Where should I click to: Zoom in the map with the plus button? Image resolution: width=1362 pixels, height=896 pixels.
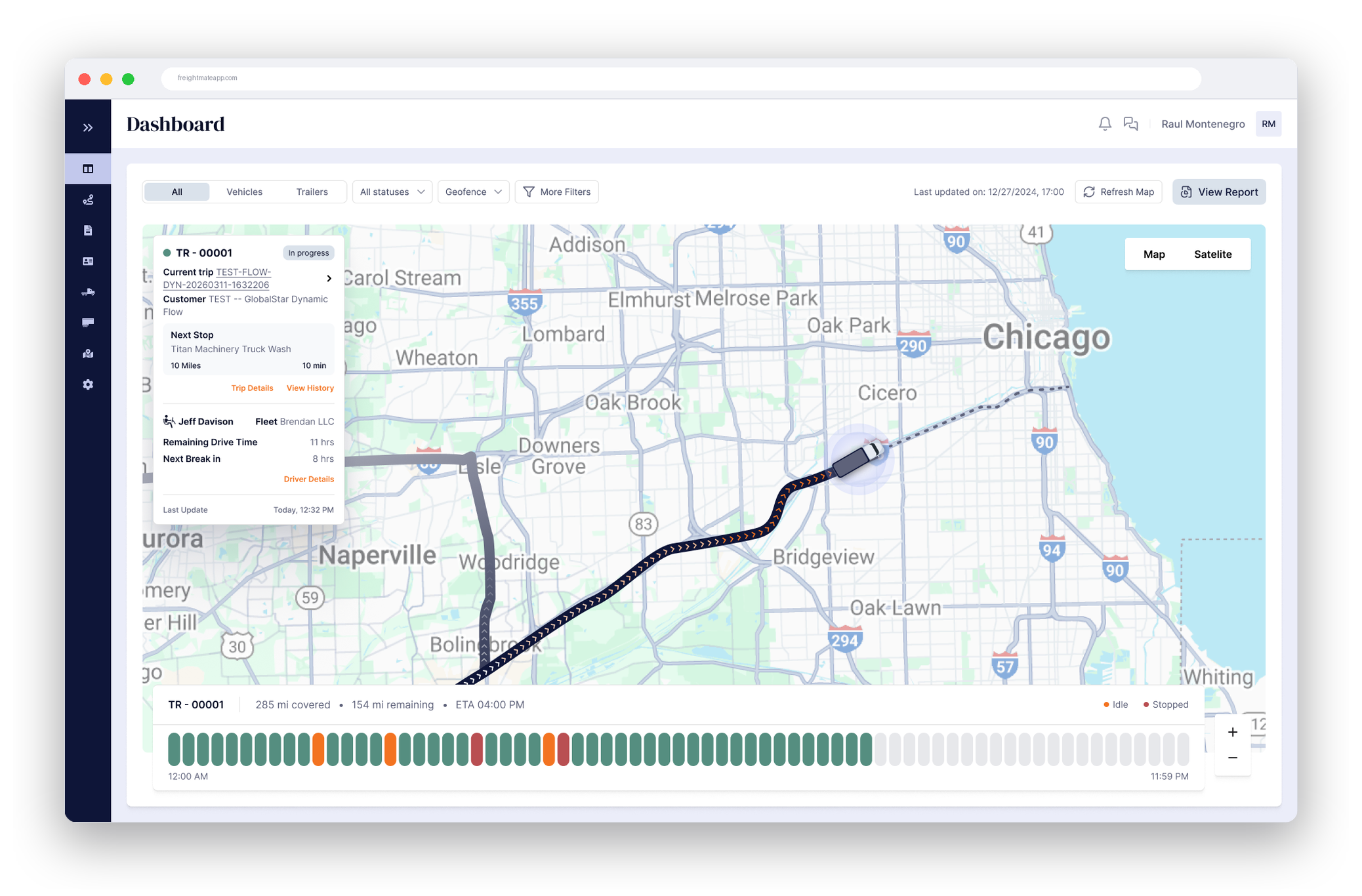click(x=1232, y=732)
